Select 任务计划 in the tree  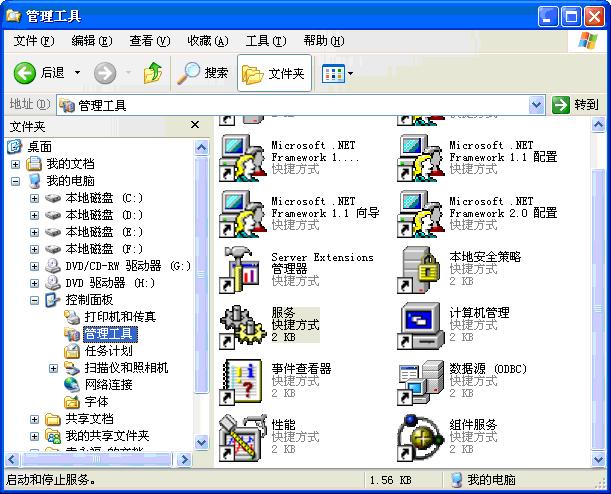pos(109,351)
